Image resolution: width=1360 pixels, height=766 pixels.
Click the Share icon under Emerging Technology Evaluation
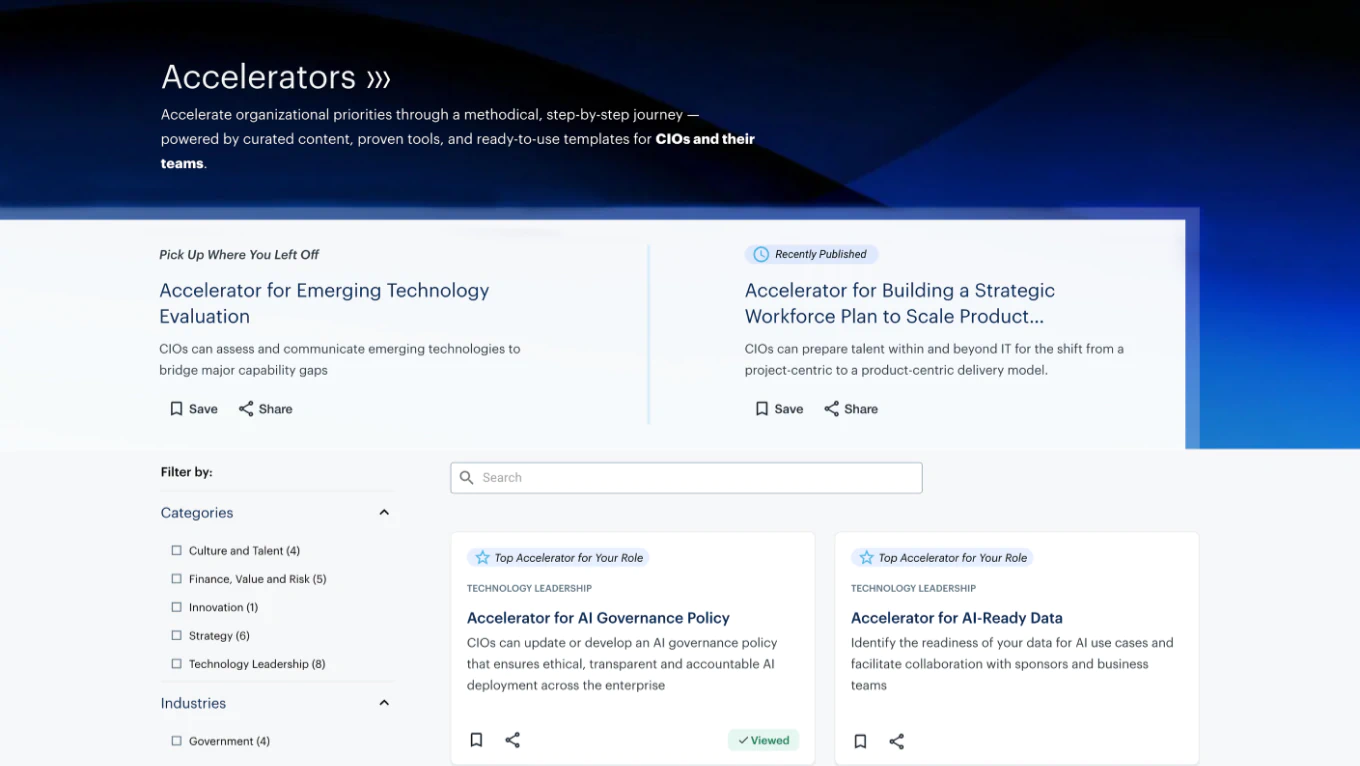click(247, 408)
